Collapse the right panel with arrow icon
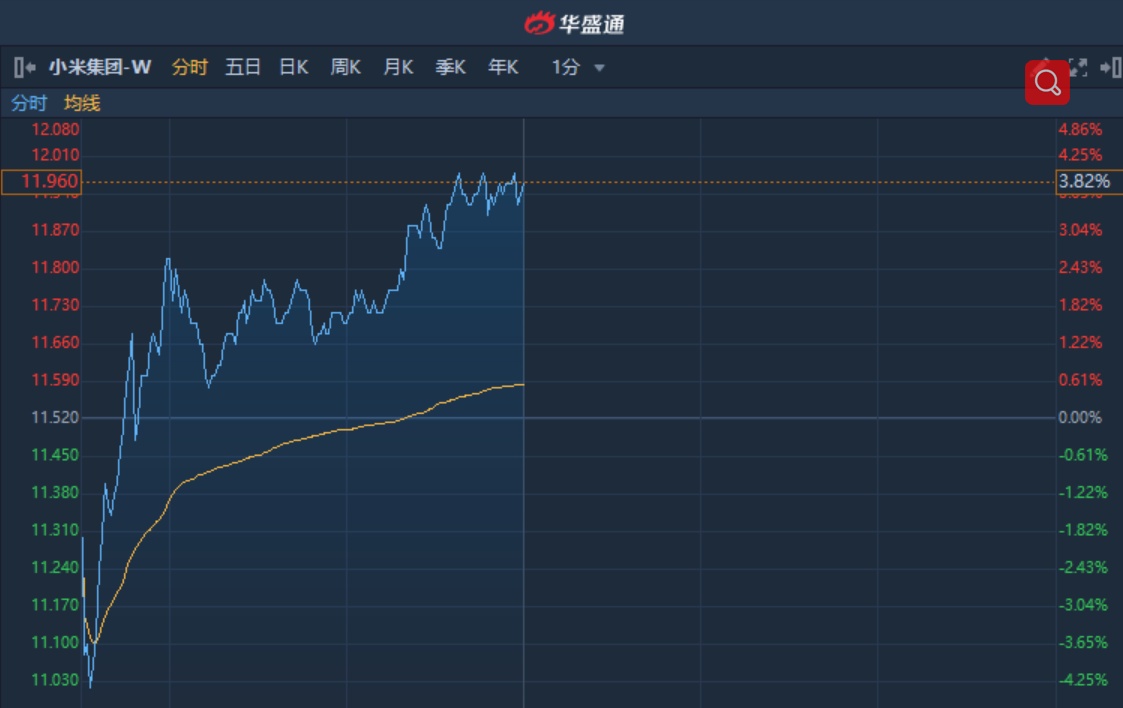Viewport: 1123px width, 708px height. (1109, 68)
